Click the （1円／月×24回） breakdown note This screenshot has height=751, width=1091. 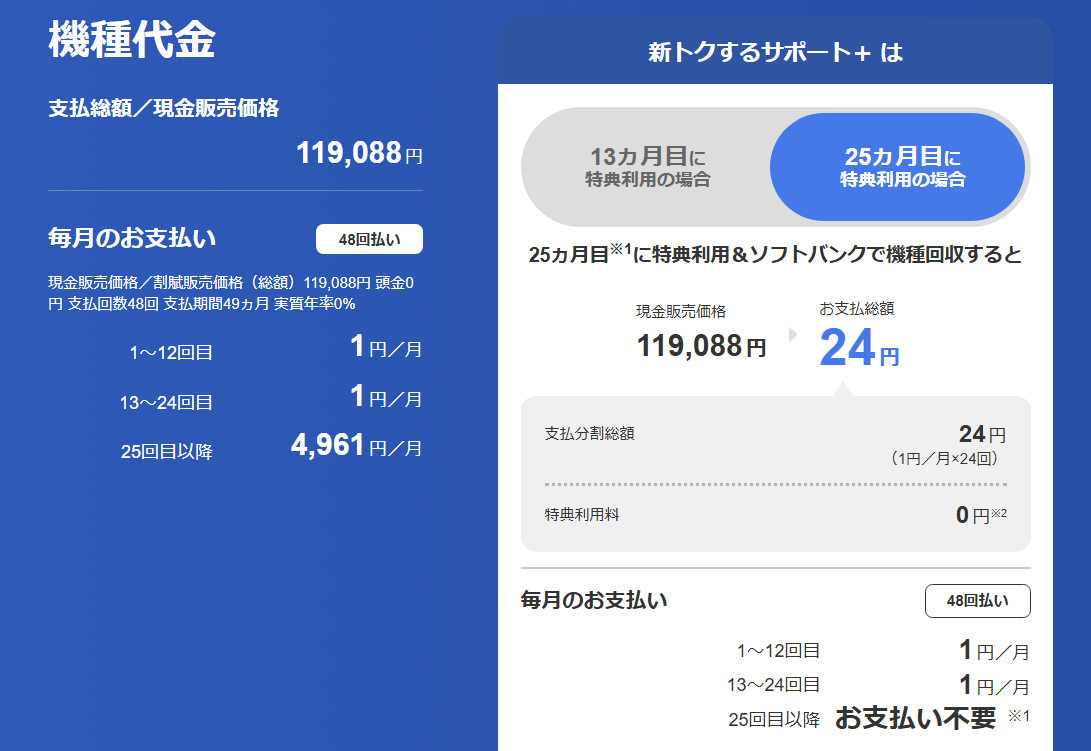(x=943, y=459)
